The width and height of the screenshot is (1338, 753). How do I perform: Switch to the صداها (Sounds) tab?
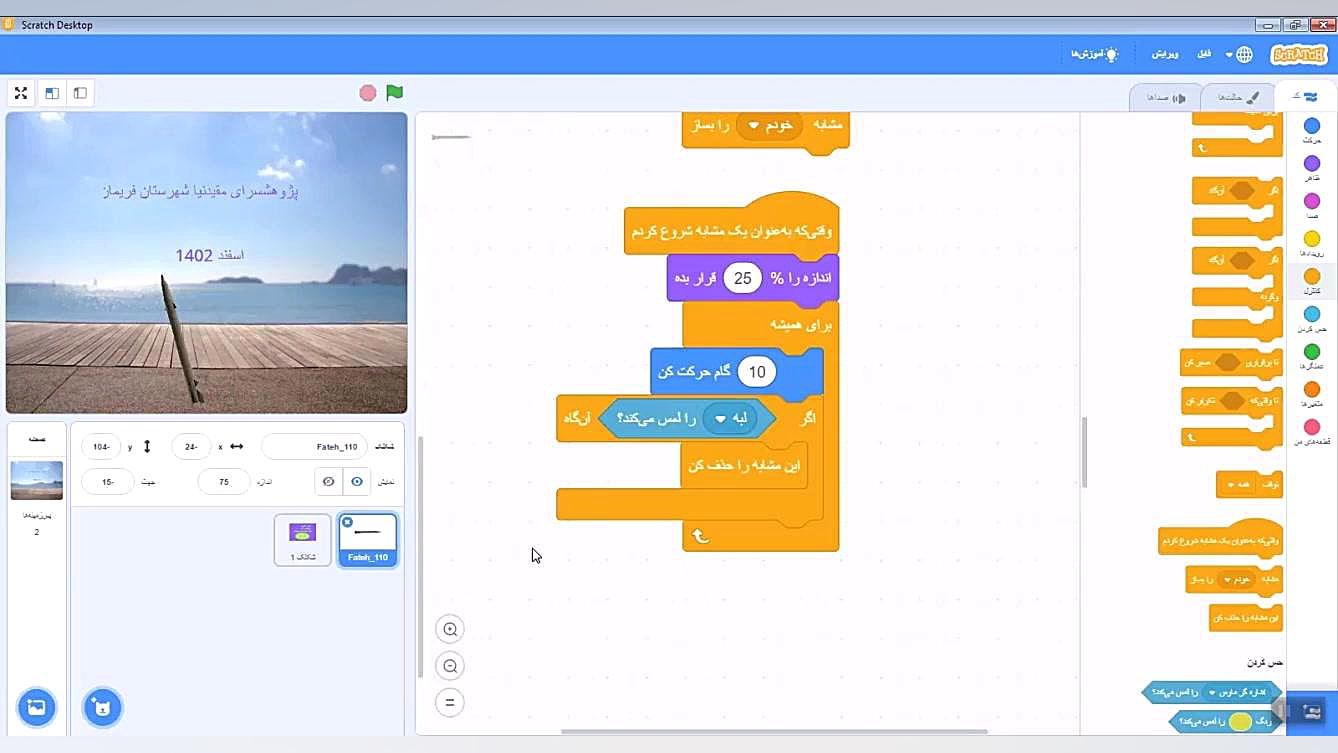(1165, 97)
